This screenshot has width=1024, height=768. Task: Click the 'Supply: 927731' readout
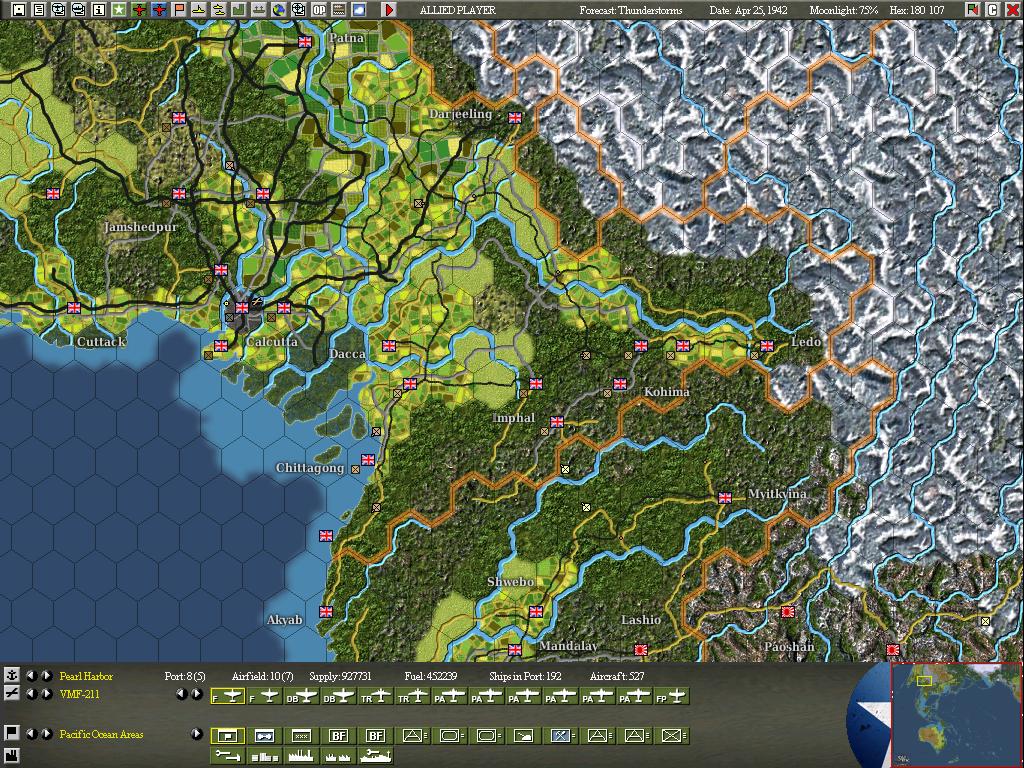(x=340, y=676)
